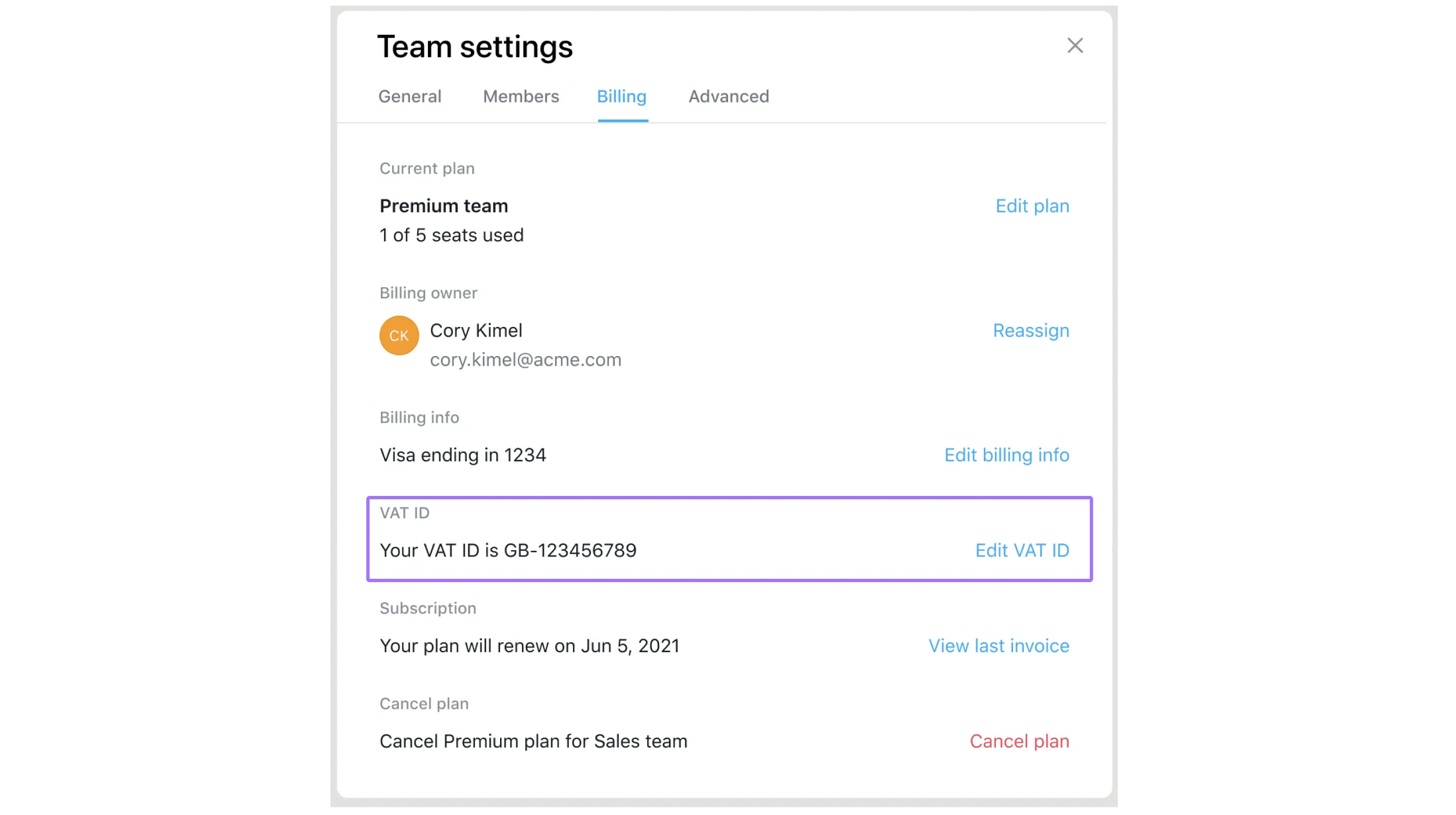The height and width of the screenshot is (815, 1456).
Task: Select the Billing tab
Action: (x=622, y=97)
